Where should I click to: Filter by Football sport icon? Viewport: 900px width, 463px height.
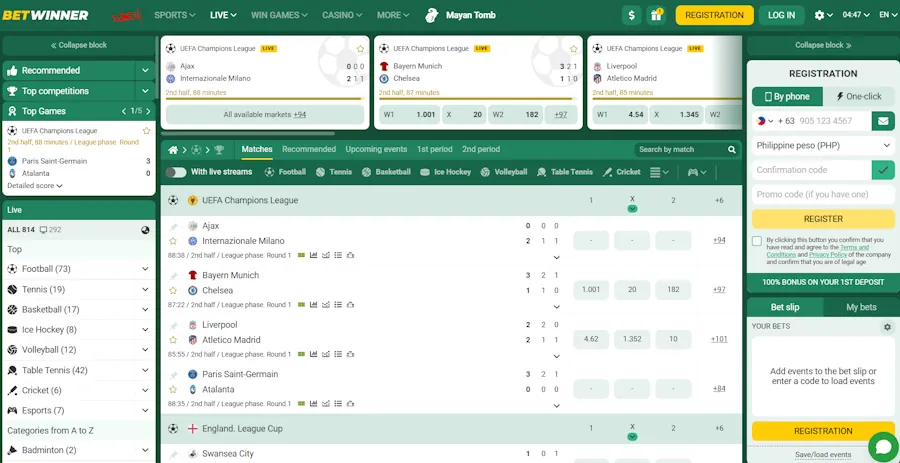click(269, 172)
